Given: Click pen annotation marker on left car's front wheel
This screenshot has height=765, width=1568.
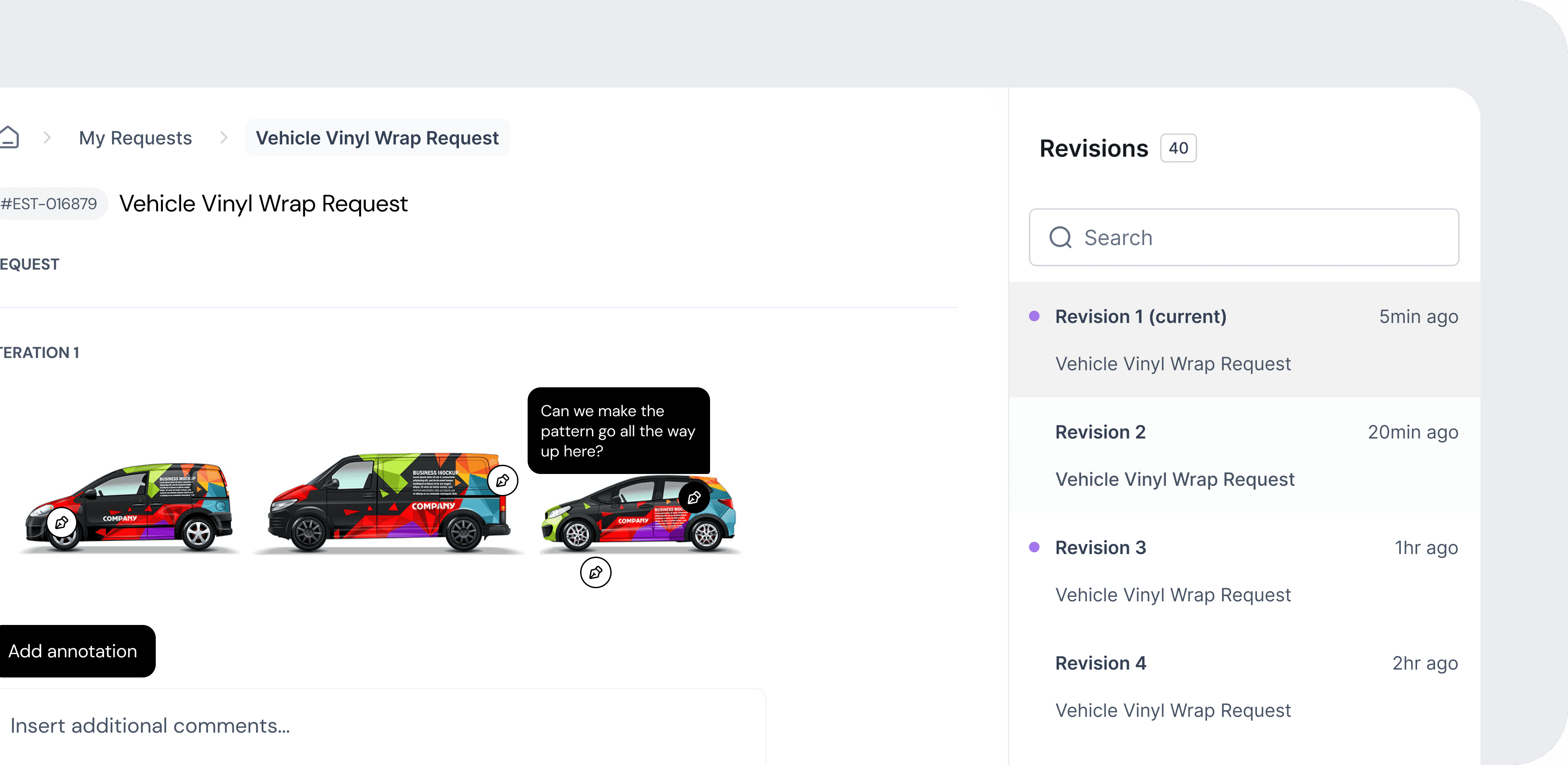Looking at the screenshot, I should click(62, 523).
